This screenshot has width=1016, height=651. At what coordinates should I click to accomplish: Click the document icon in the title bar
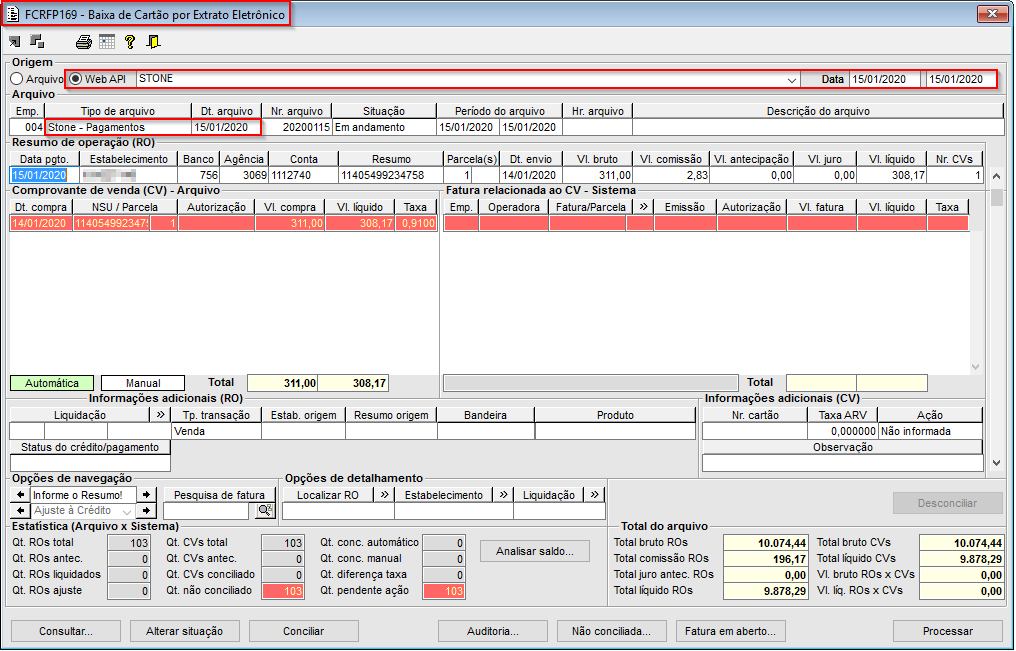13,14
